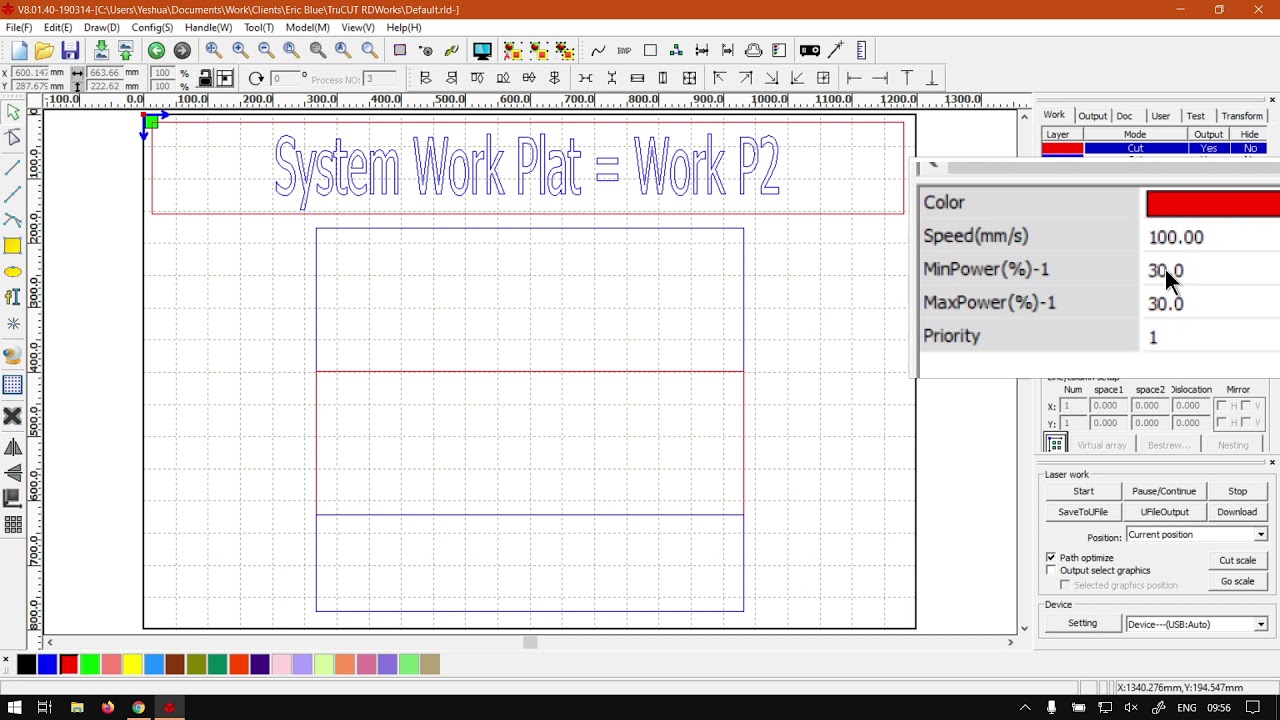The width and height of the screenshot is (1280, 720).
Task: Click the SaveToUFile button
Action: pos(1083,512)
